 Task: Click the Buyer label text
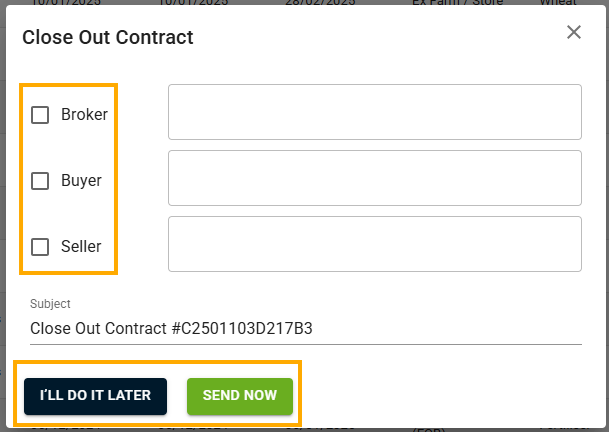81,181
